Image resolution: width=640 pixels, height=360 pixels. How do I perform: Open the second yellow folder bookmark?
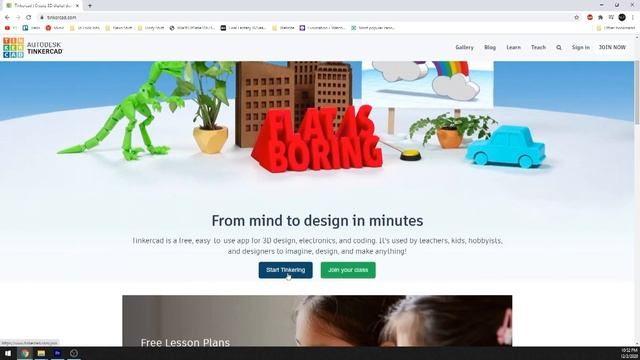[x=119, y=28]
